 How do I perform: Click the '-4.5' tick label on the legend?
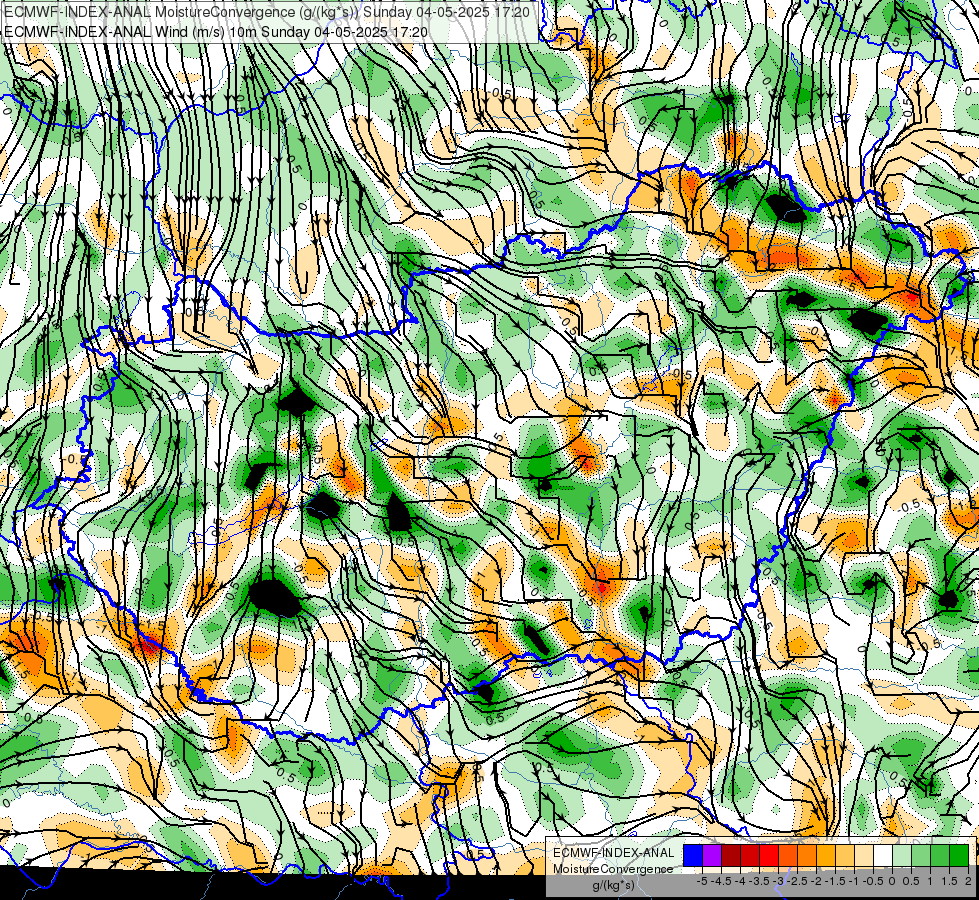click(x=722, y=881)
